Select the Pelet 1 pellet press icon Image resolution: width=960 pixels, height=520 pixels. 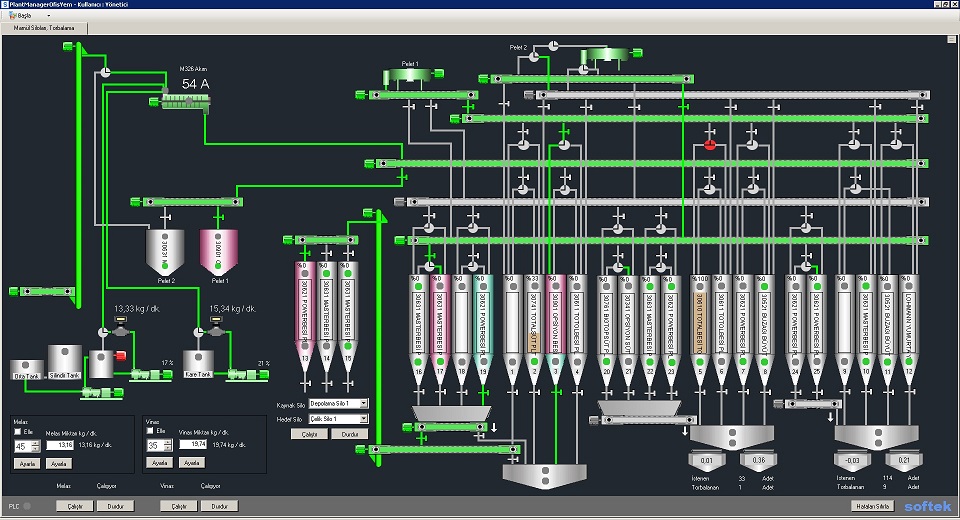(x=408, y=77)
